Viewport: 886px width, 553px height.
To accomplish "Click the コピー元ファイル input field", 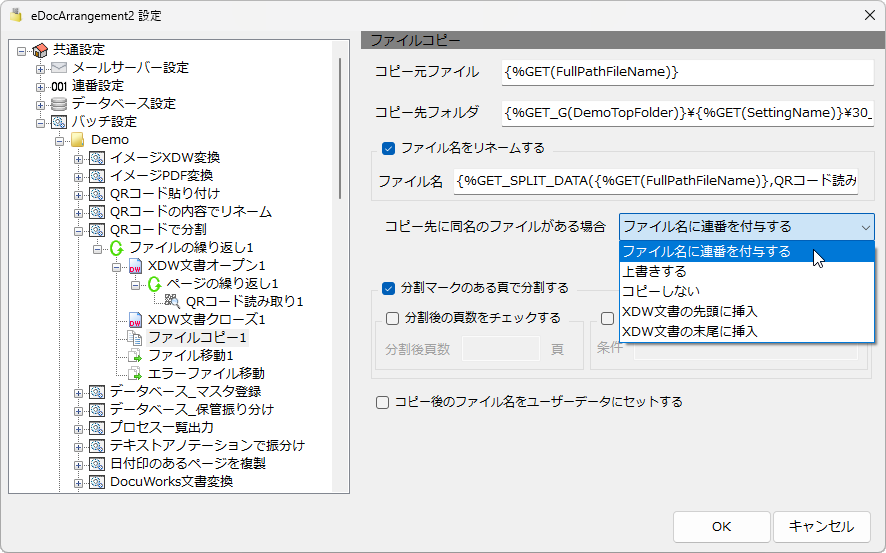I will [x=687, y=72].
